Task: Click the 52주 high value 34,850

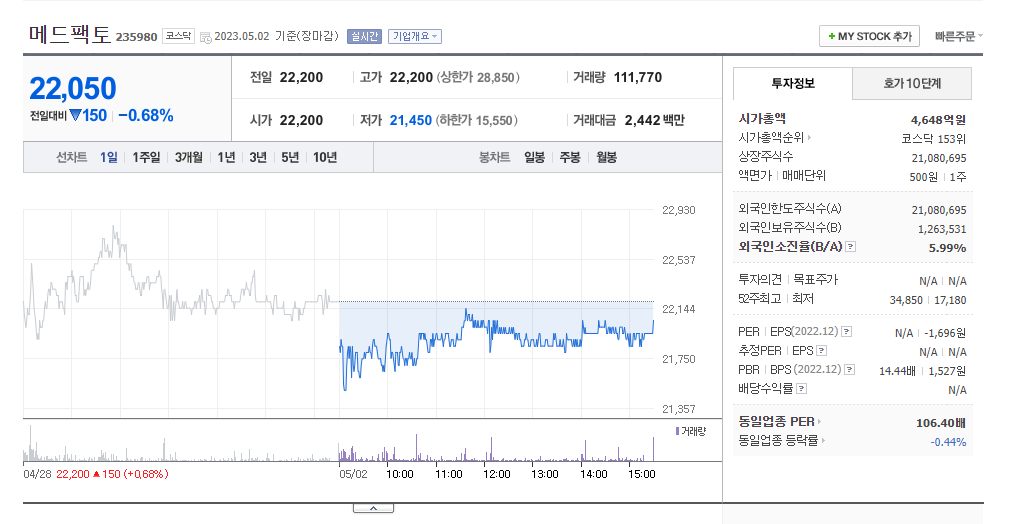Action: 906,300
